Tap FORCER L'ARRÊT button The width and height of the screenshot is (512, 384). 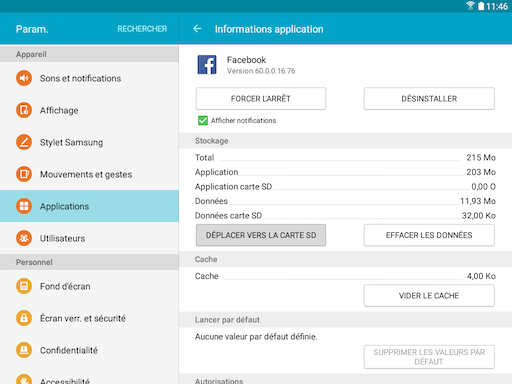pos(261,98)
